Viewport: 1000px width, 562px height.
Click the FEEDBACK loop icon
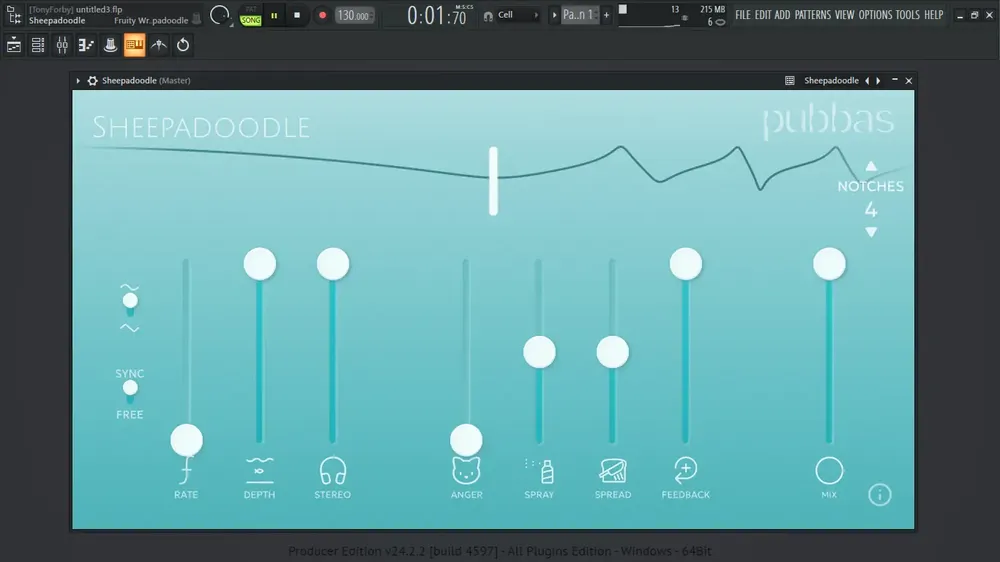tap(686, 471)
